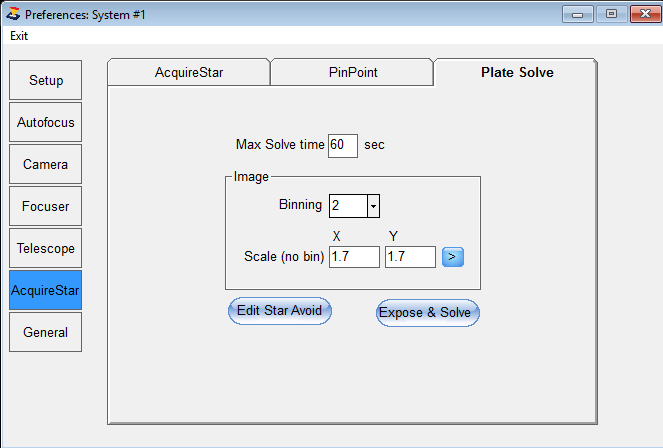This screenshot has height=448, width=663.
Task: Click the Max Solve time input field
Action: 343,146
